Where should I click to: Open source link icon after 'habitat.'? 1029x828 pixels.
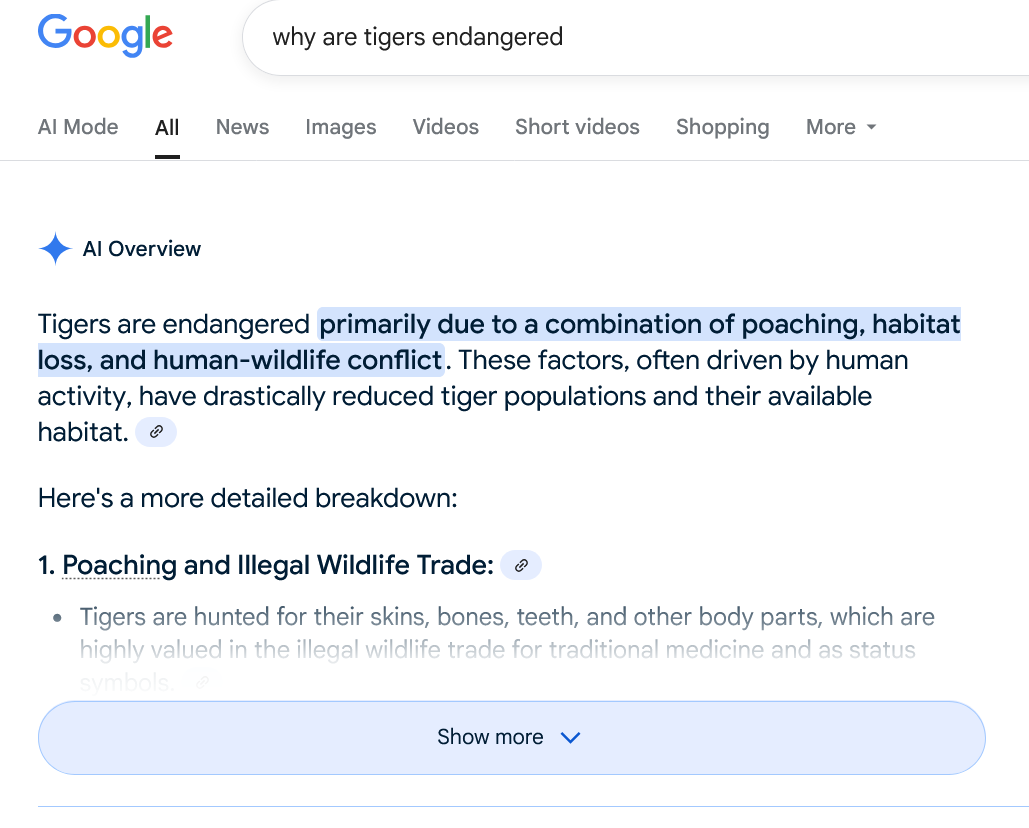[156, 432]
